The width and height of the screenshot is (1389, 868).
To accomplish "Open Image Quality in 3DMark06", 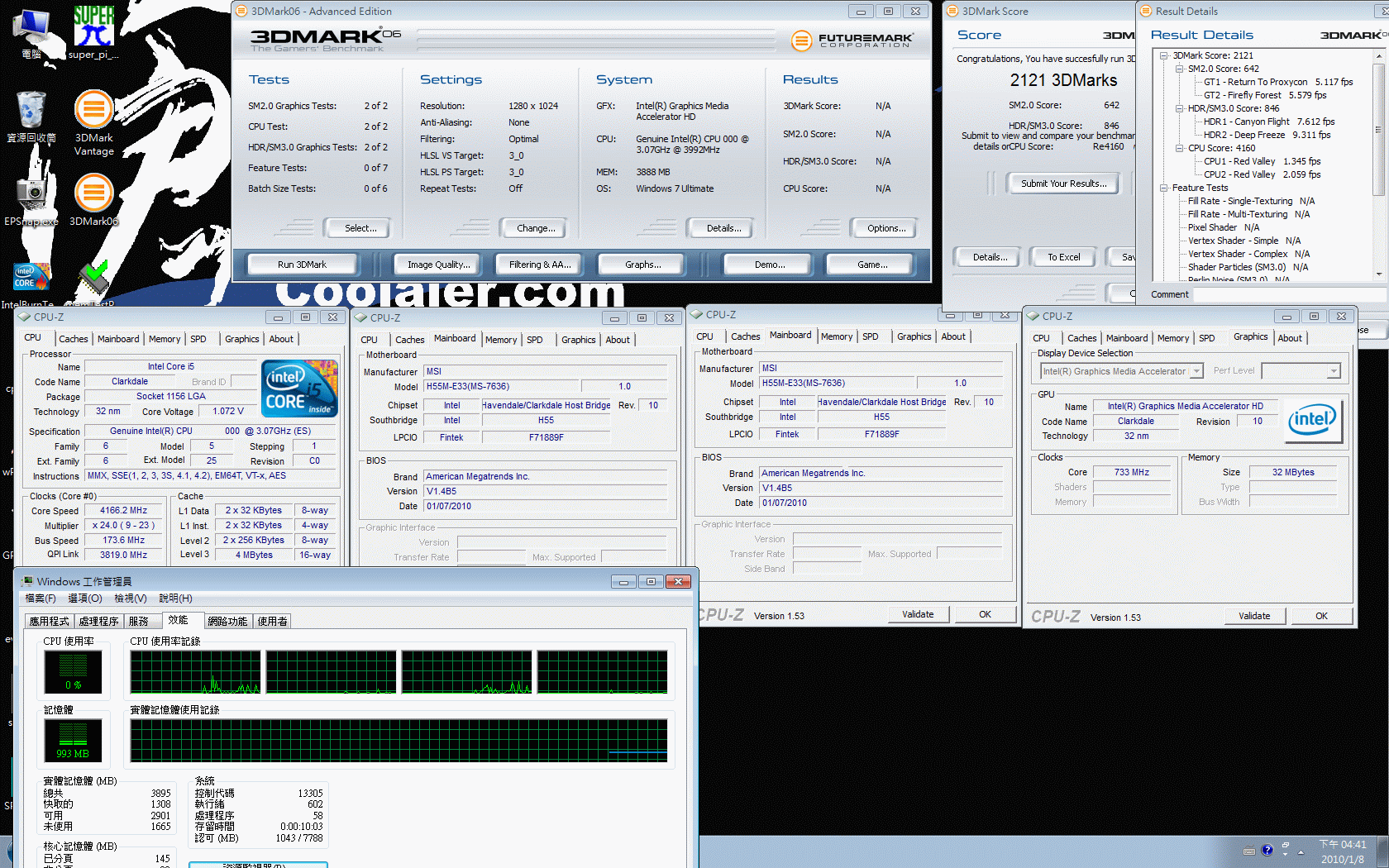I will tap(439, 265).
